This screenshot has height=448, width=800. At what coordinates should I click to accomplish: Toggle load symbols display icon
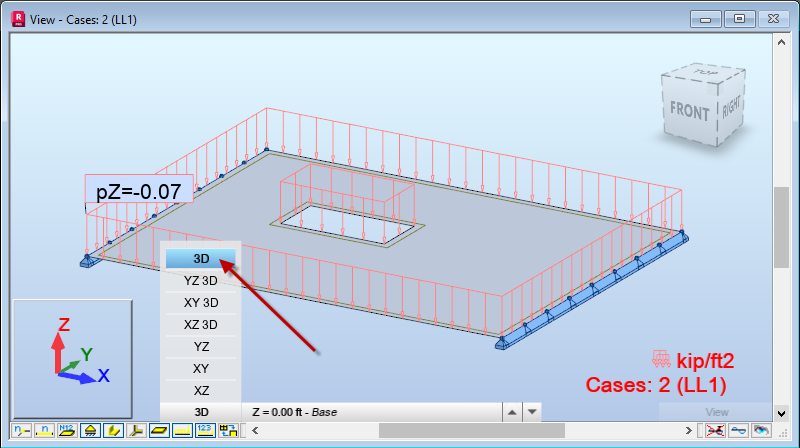tap(182, 431)
